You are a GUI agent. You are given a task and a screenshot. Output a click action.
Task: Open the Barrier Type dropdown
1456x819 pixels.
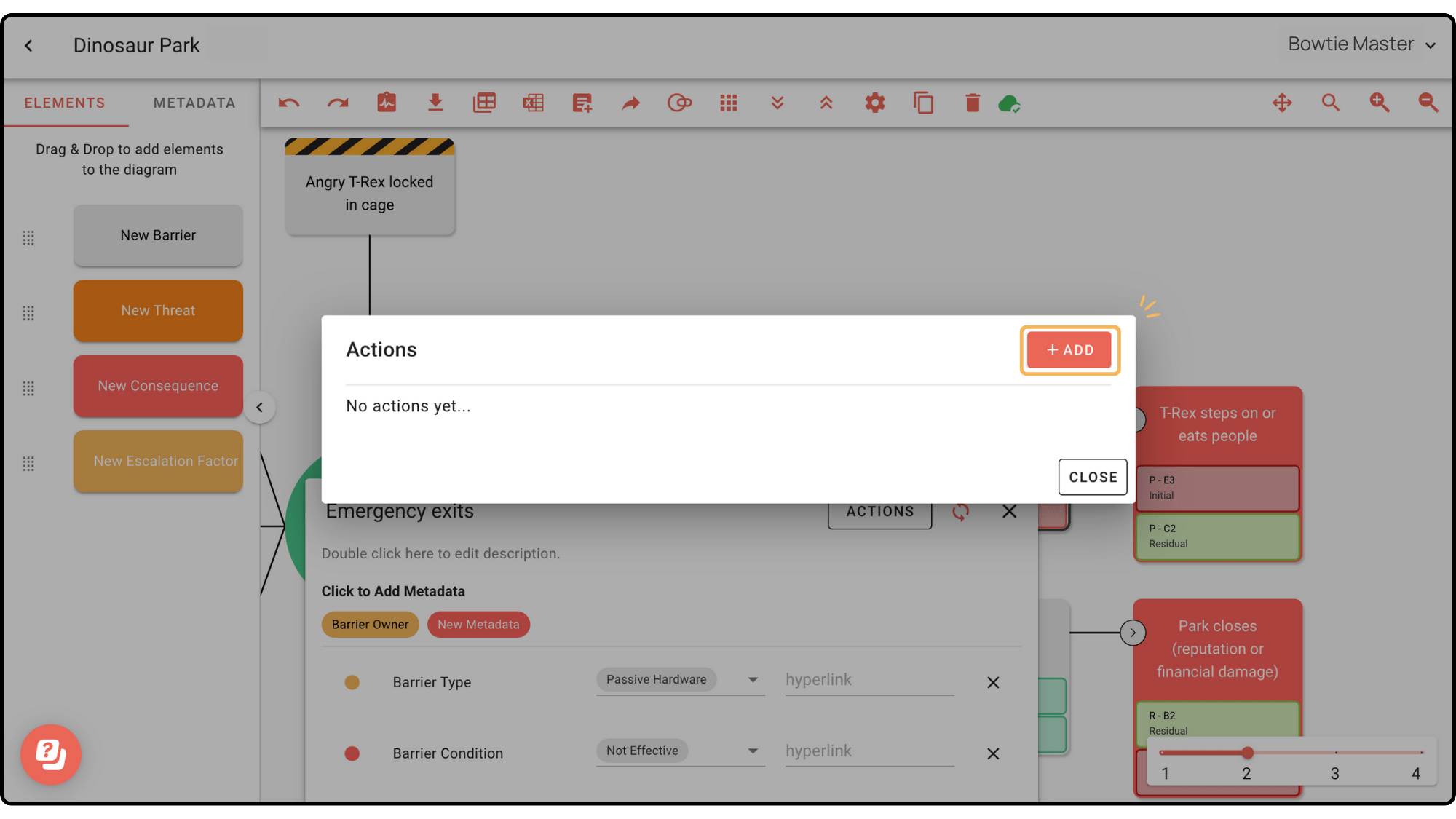[754, 680]
